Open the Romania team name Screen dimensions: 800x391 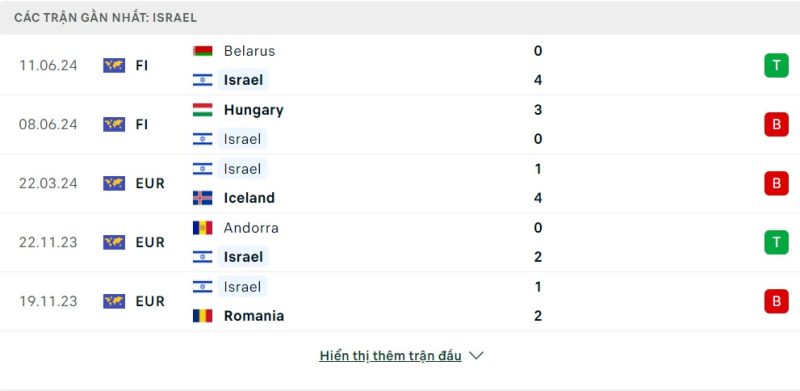(254, 316)
